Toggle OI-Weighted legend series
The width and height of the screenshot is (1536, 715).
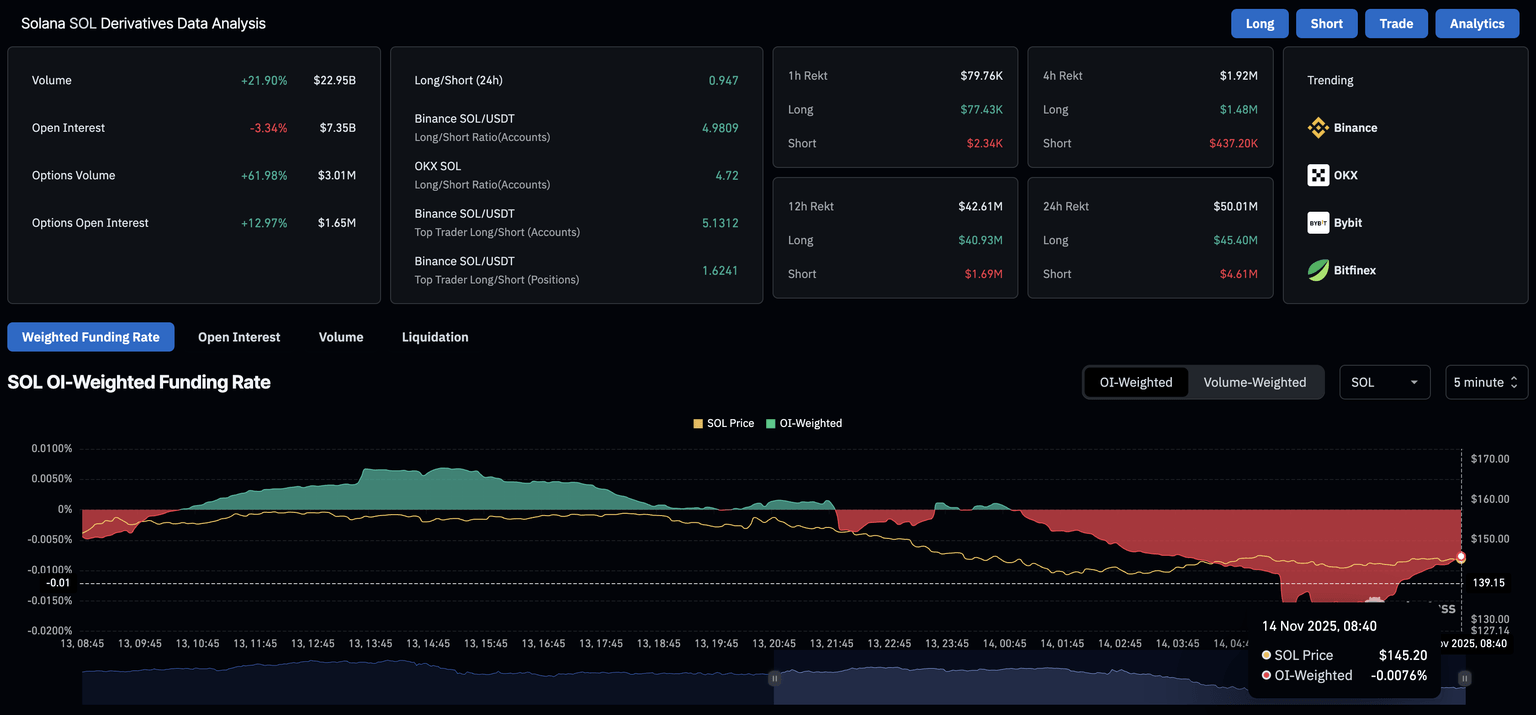(804, 423)
